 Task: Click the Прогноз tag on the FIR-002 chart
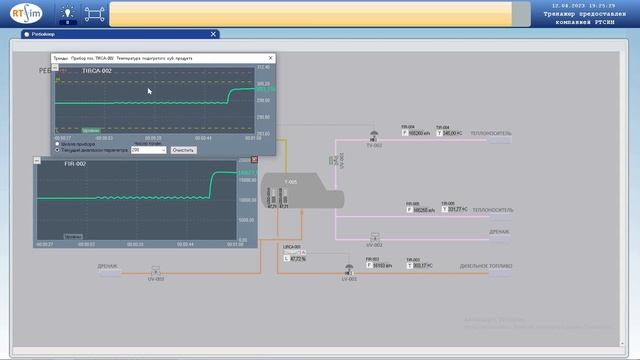point(73,237)
